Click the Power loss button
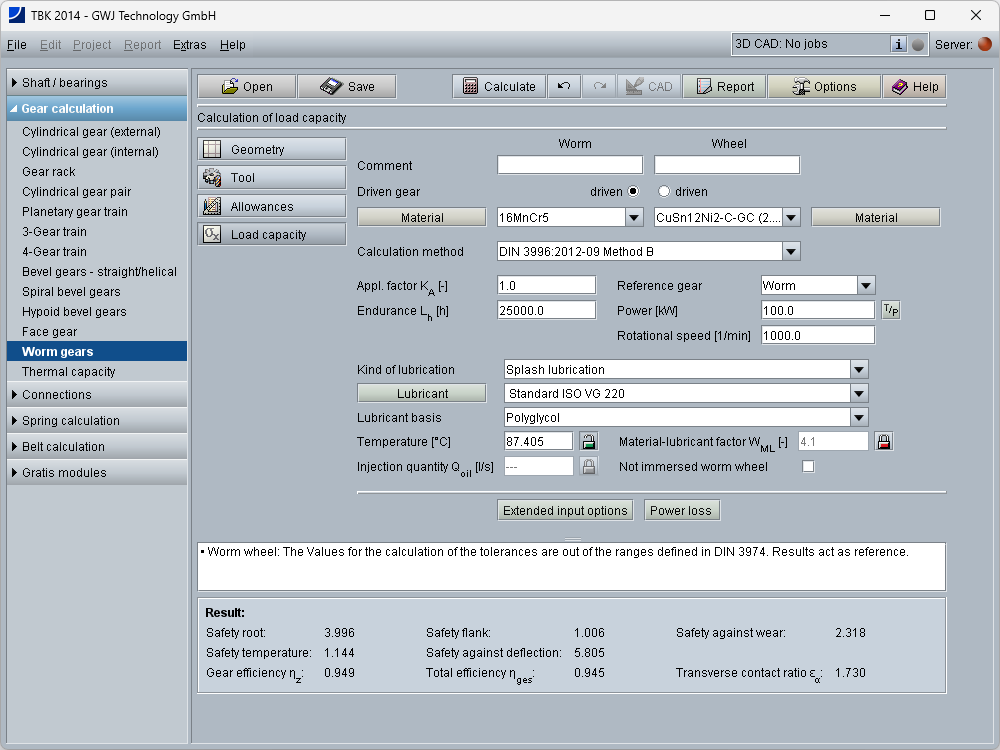 681,511
